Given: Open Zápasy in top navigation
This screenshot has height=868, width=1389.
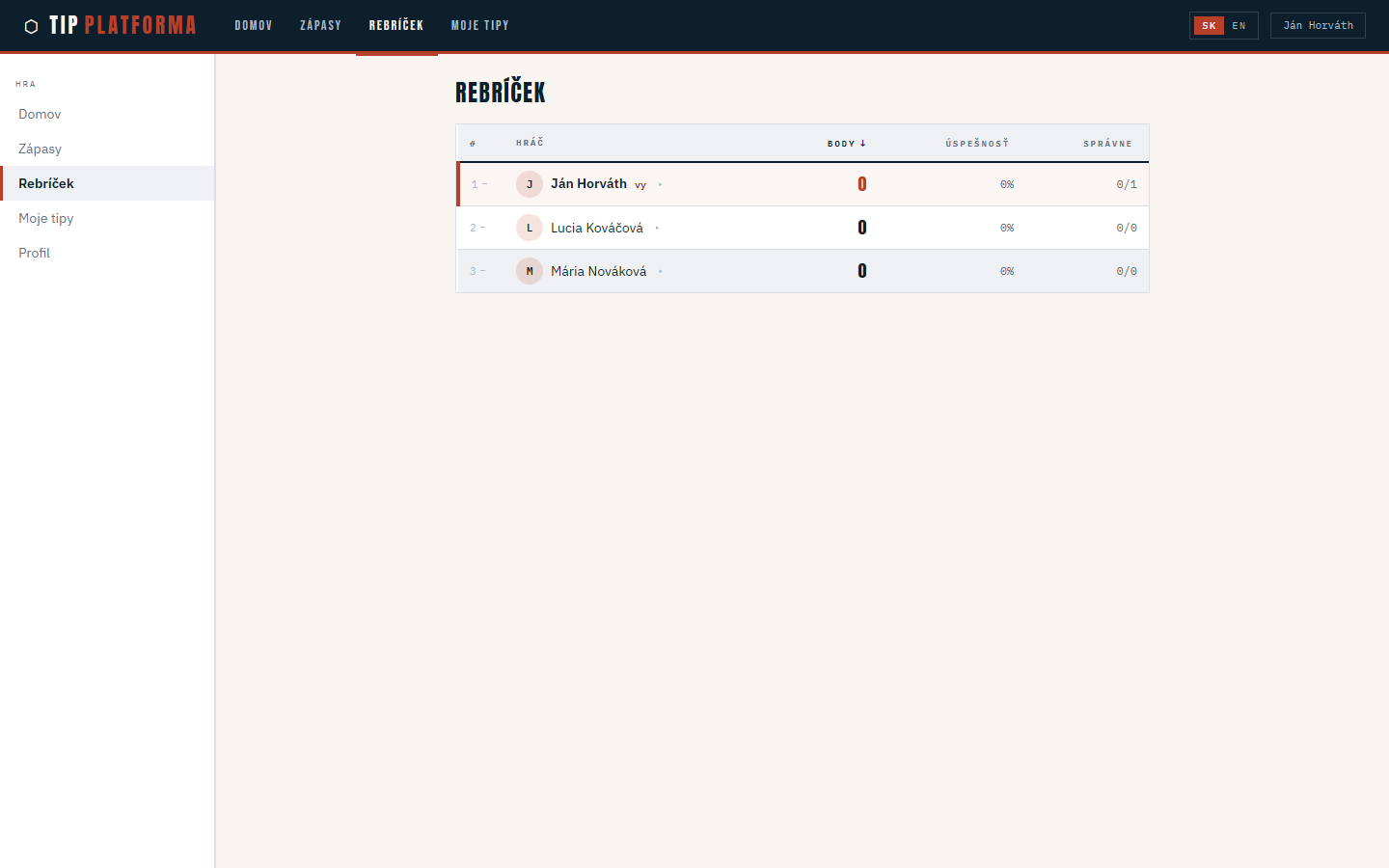Looking at the screenshot, I should point(320,26).
